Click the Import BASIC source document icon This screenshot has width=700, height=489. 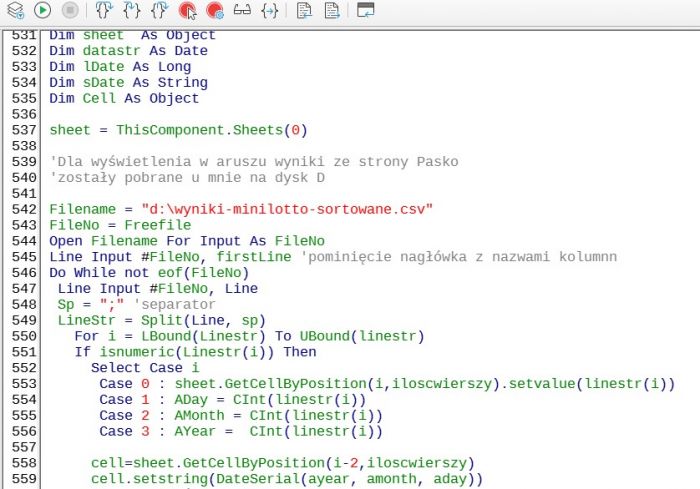304,10
